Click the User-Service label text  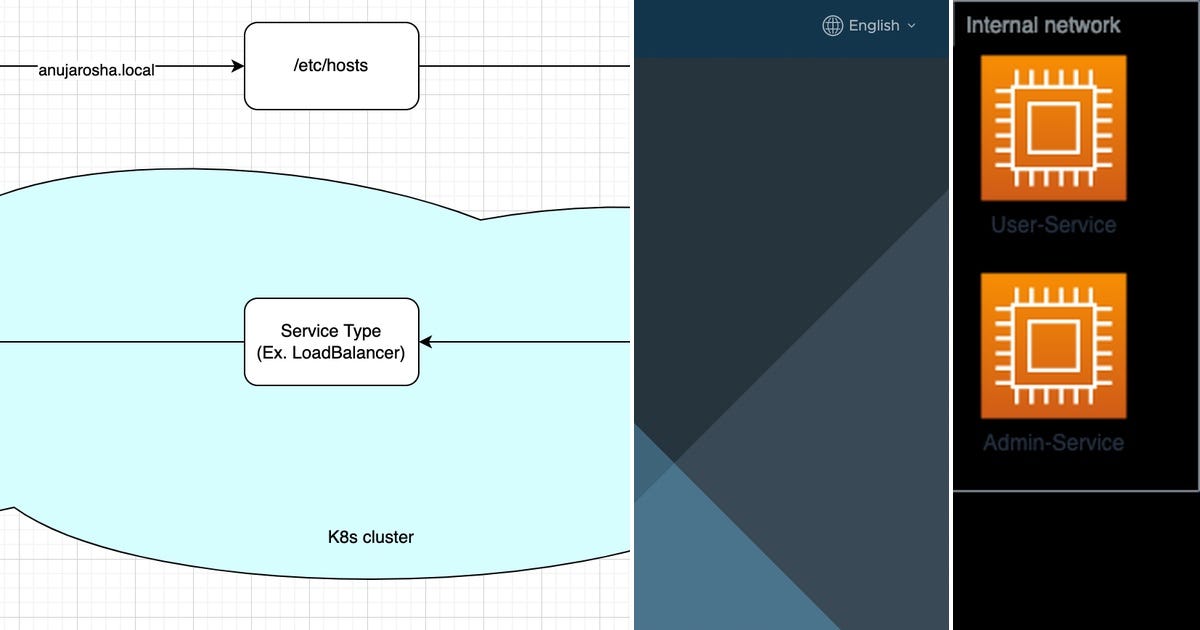click(1053, 225)
